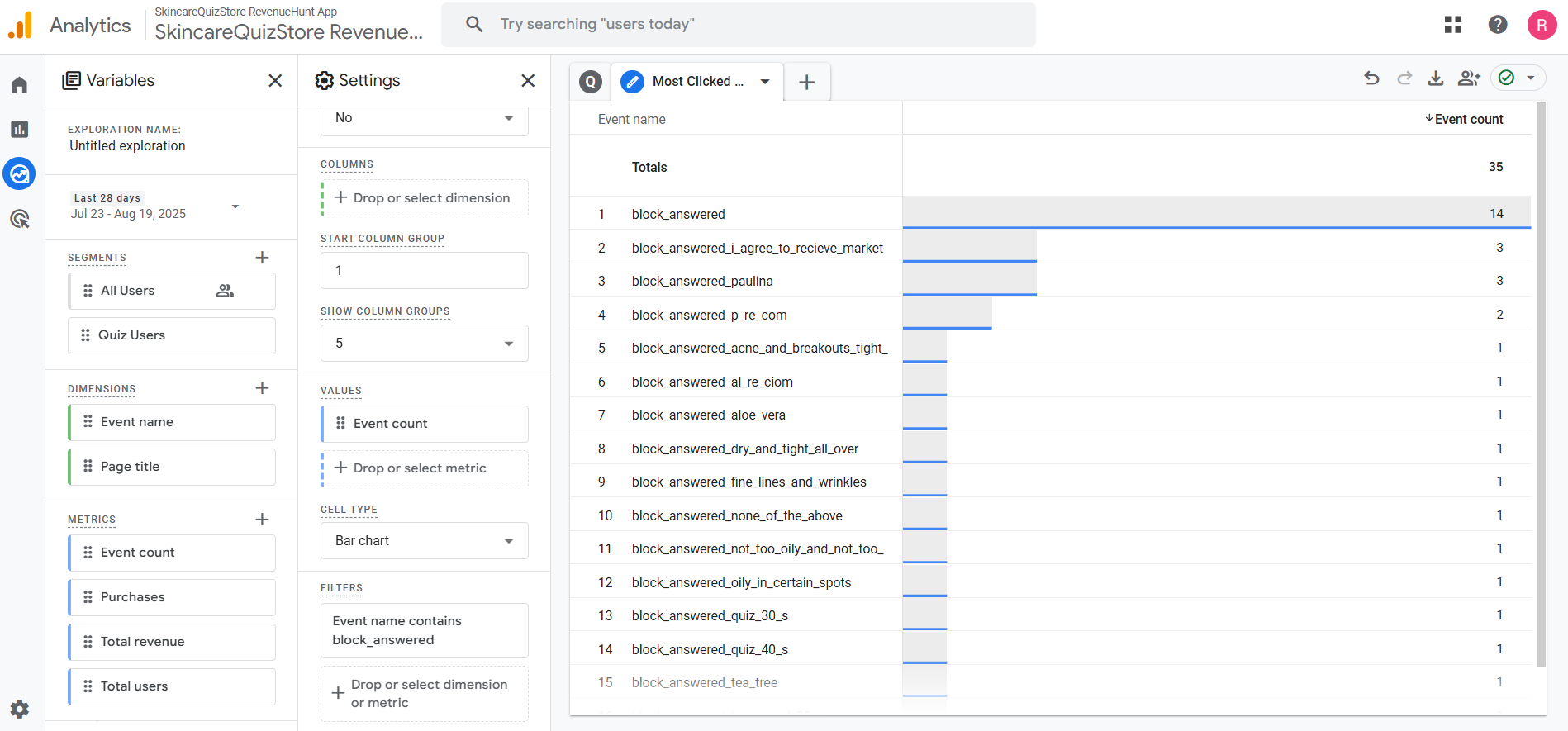This screenshot has height=731, width=1568.
Task: Select the Quiz Users segment
Action: pos(172,335)
